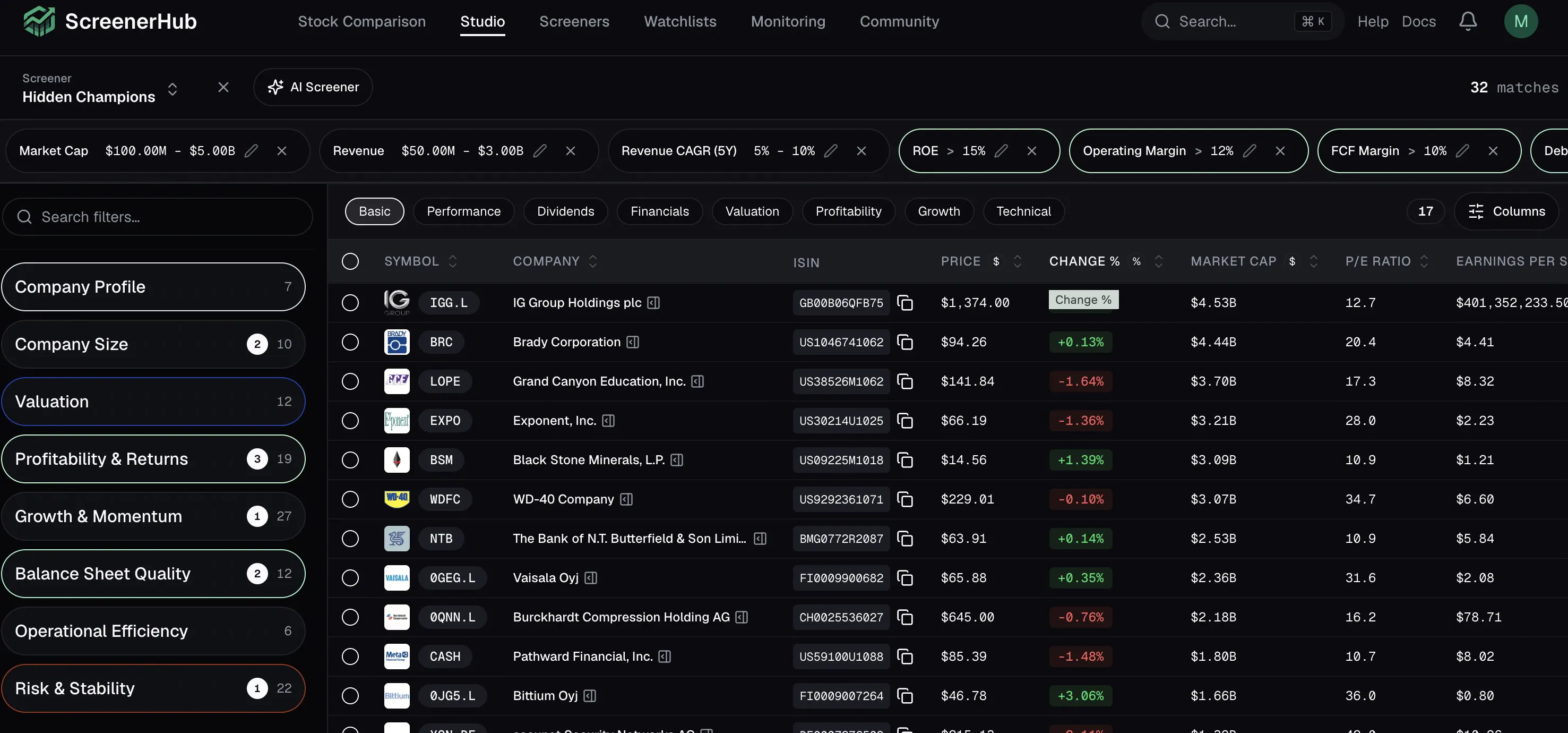The height and width of the screenshot is (733, 1568).
Task: Open side panel for Black Stone Minerals
Action: [x=677, y=460]
